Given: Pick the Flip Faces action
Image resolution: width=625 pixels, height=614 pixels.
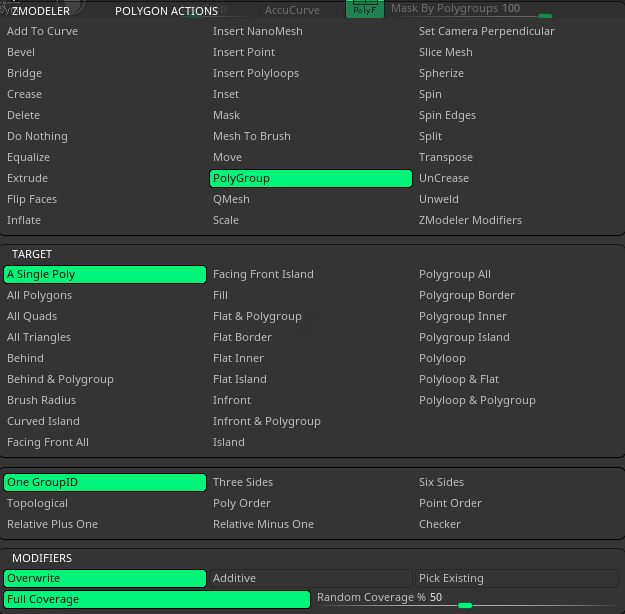Looking at the screenshot, I should 32,199.
